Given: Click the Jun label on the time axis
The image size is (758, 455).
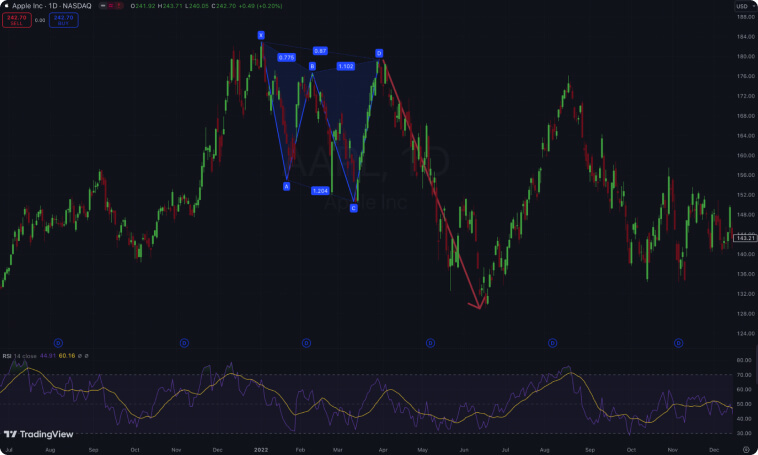Looking at the screenshot, I should tap(464, 450).
